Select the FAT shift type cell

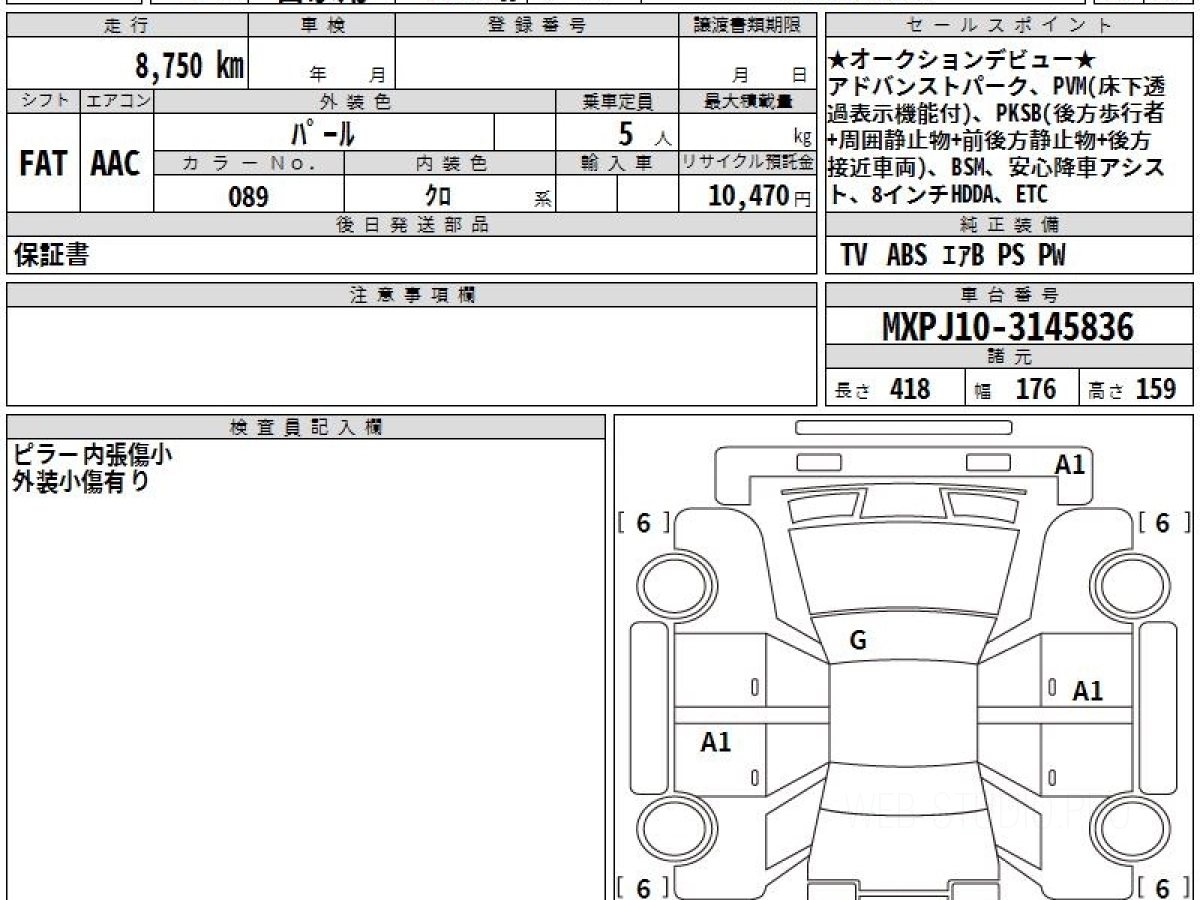pyautogui.click(x=43, y=163)
